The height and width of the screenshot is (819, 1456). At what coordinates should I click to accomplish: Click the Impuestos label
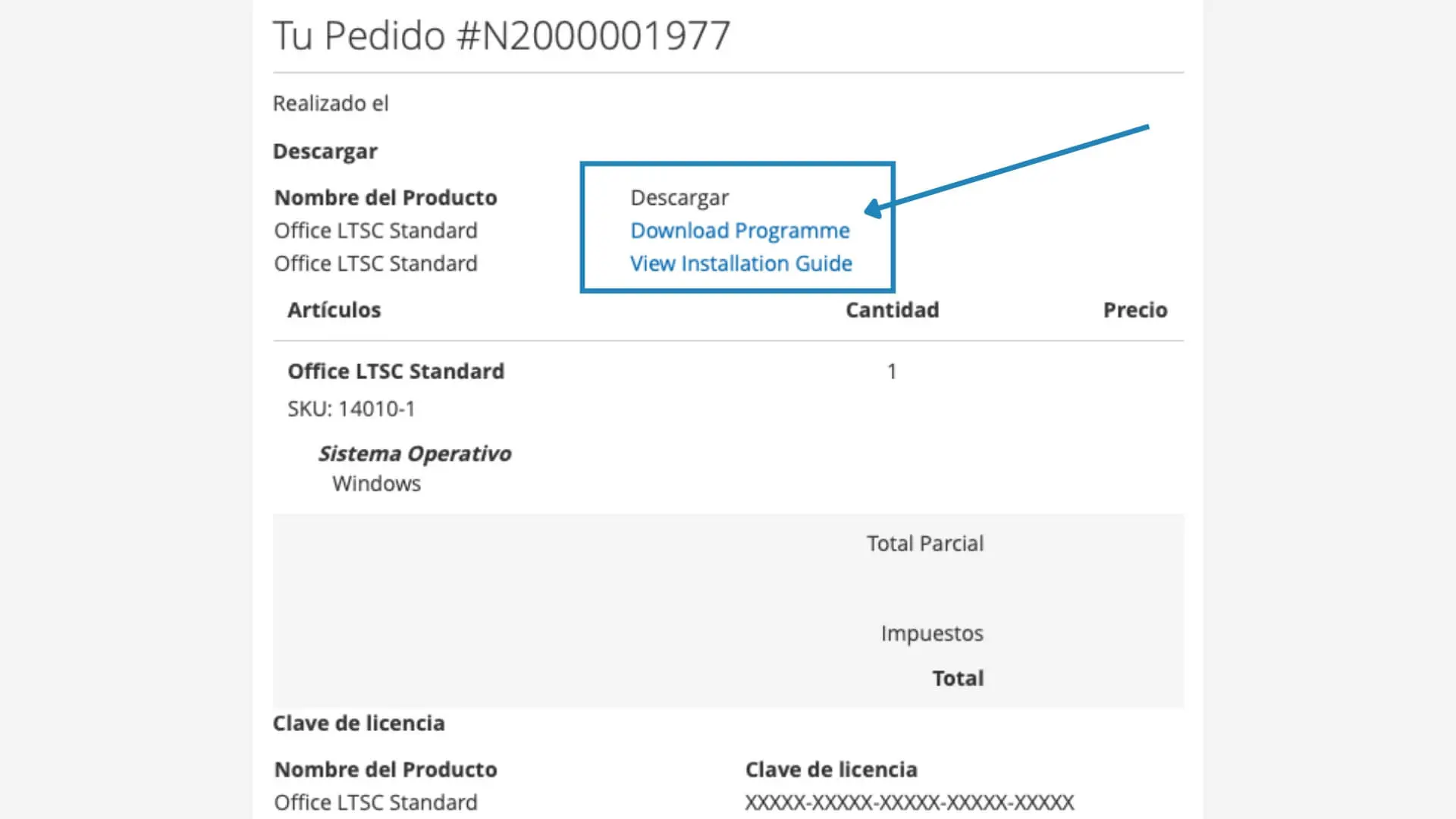[x=931, y=633]
